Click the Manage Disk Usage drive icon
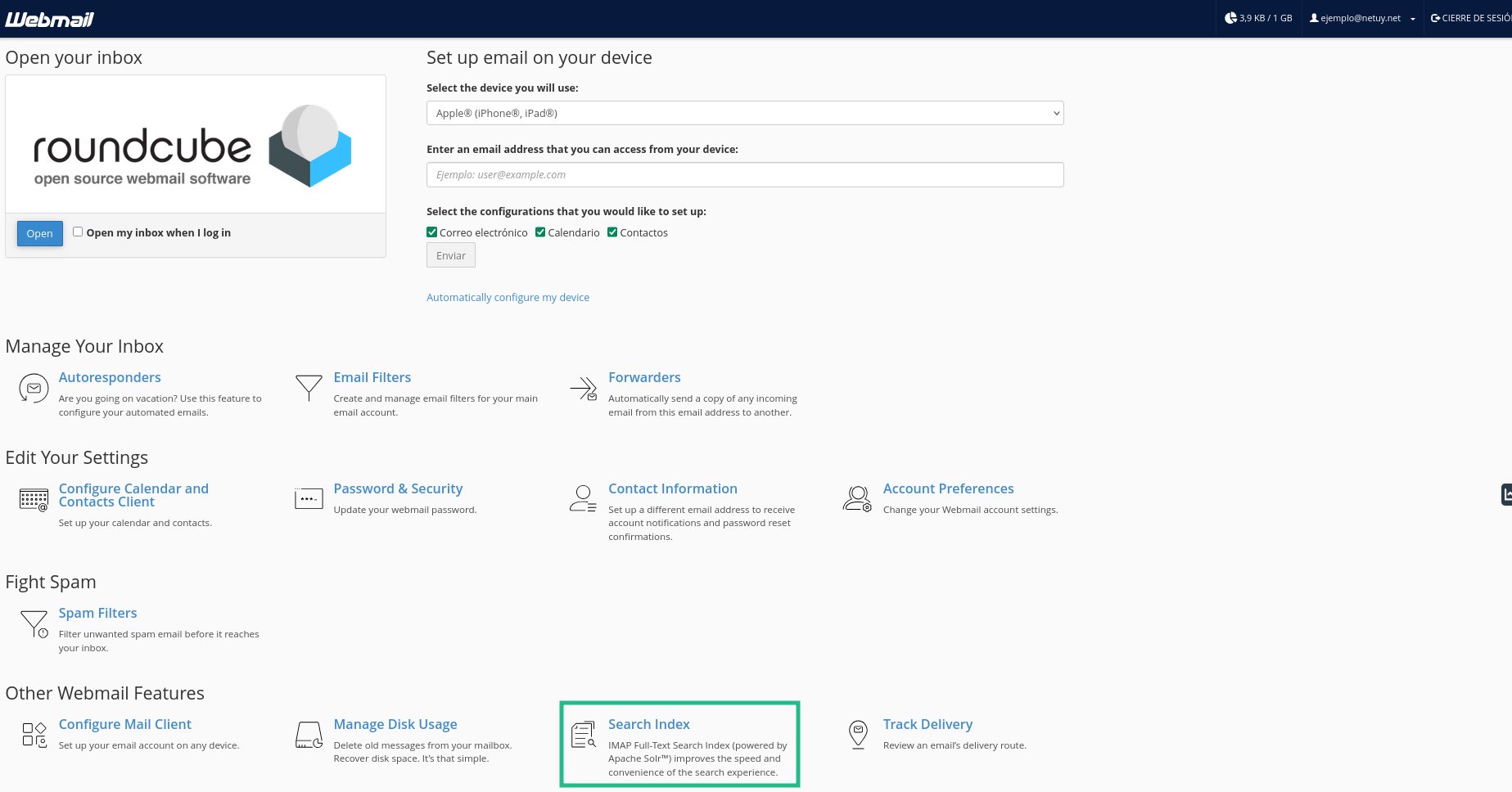1512x792 pixels. tap(309, 735)
